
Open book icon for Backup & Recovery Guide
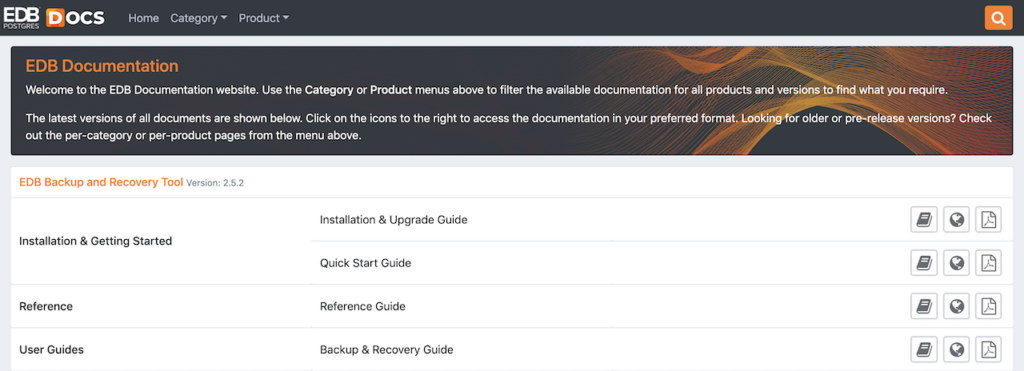(x=923, y=349)
